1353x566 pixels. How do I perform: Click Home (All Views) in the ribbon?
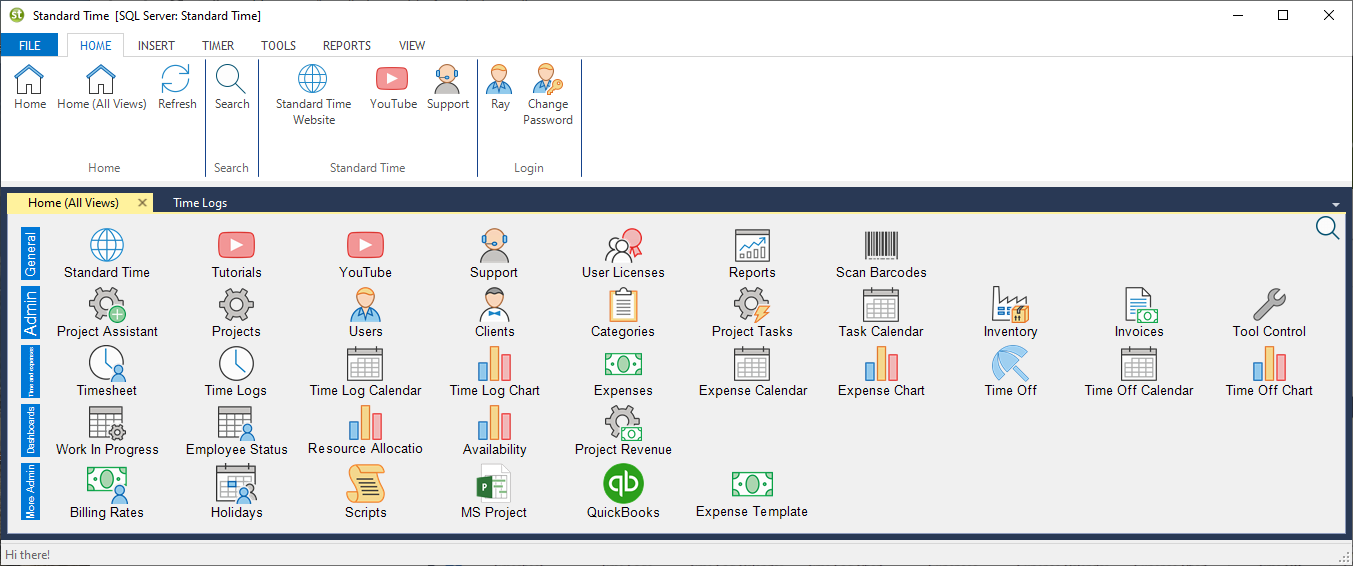coord(102,87)
